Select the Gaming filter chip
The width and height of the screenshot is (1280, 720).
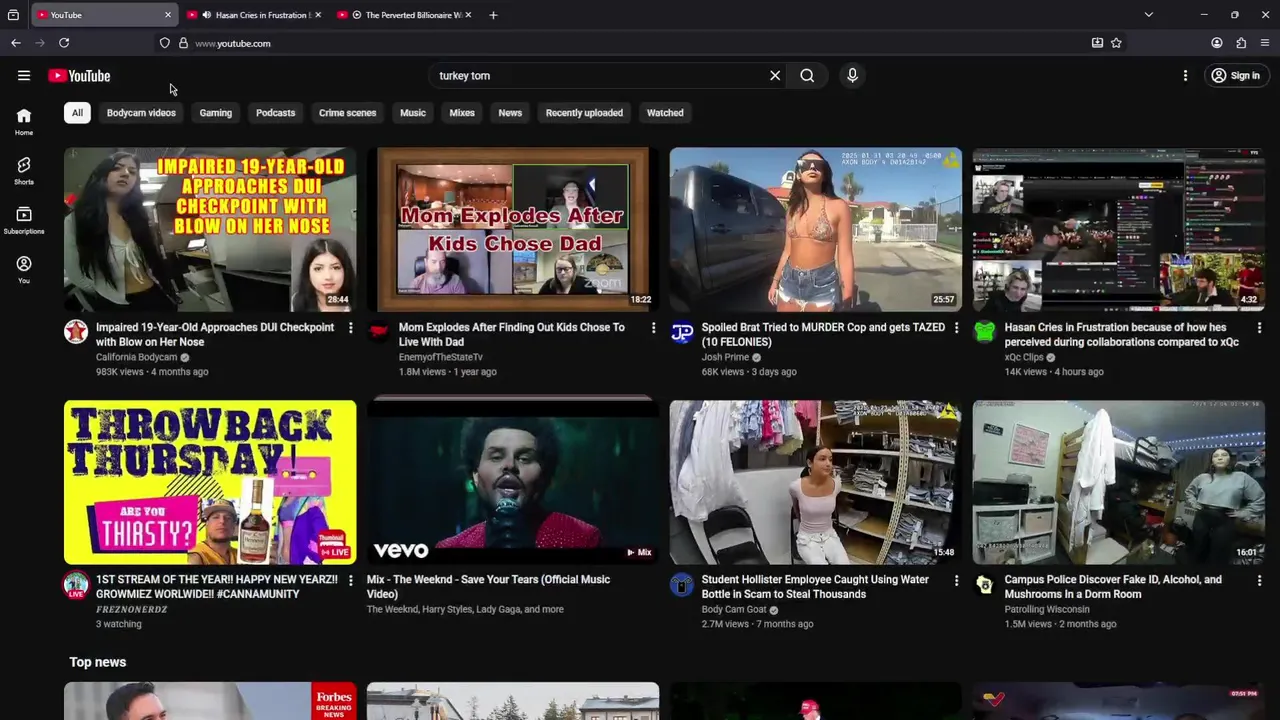(215, 113)
